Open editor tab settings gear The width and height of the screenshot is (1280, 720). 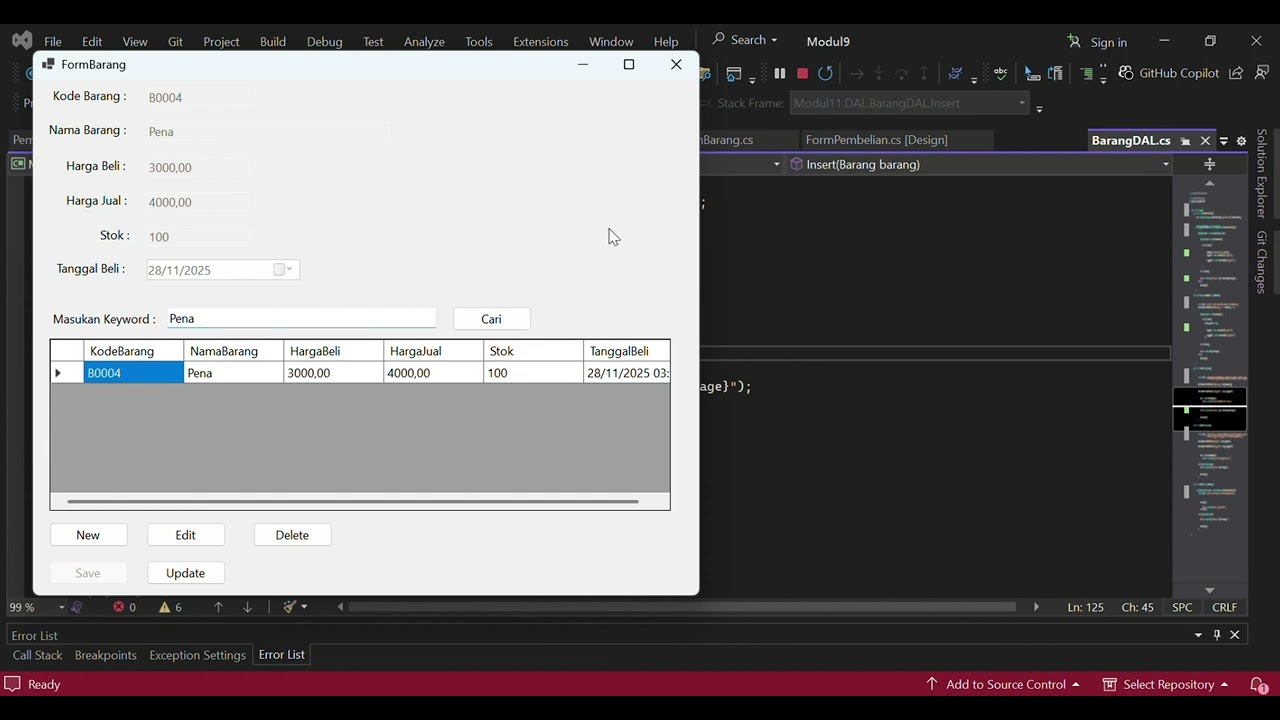click(x=1241, y=141)
